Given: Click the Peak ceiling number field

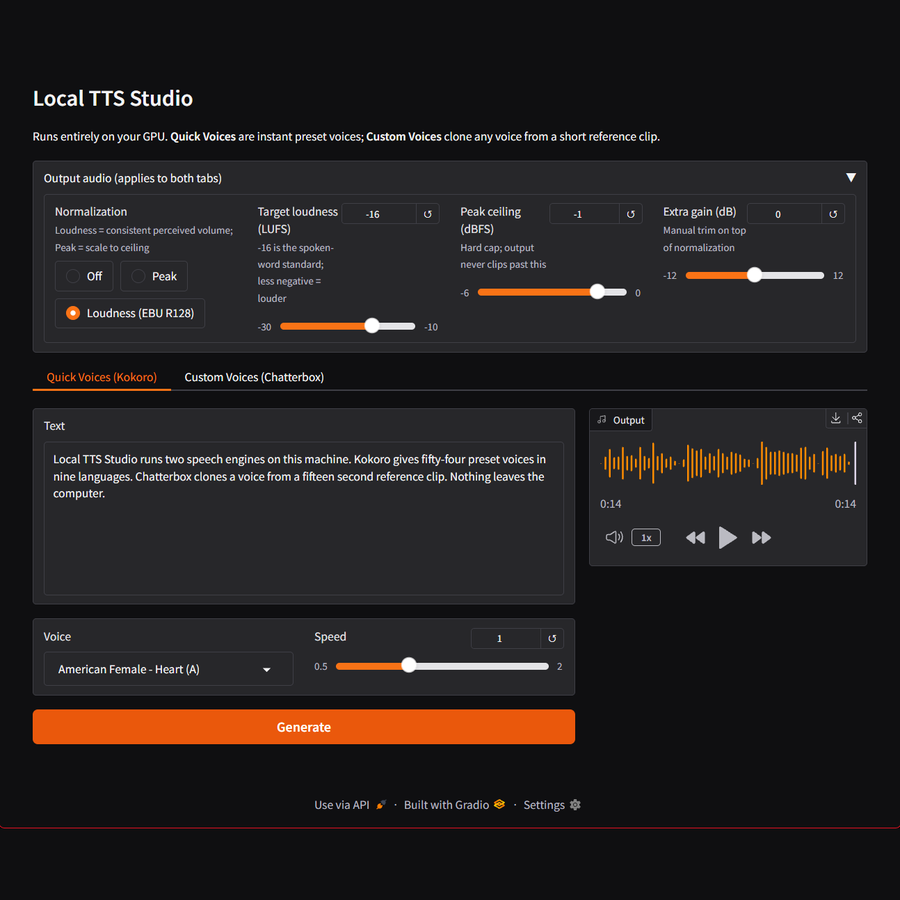Looking at the screenshot, I should tap(584, 214).
